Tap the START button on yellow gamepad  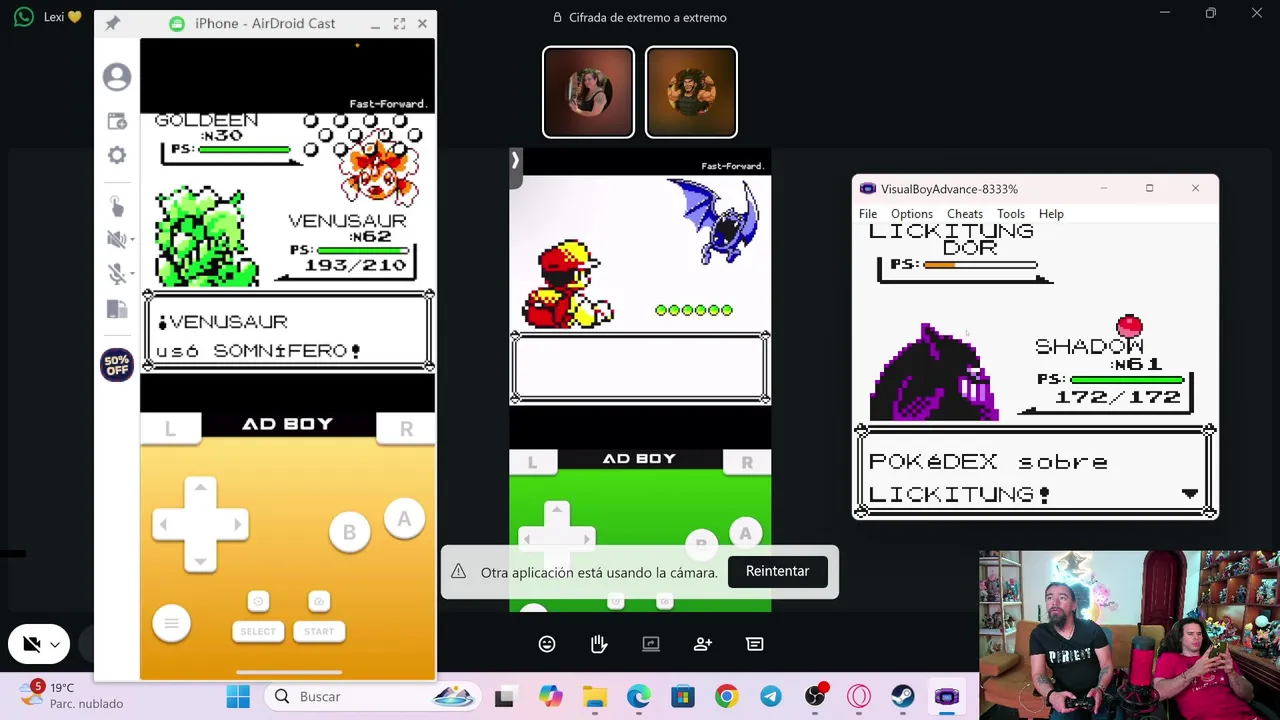pyautogui.click(x=319, y=631)
